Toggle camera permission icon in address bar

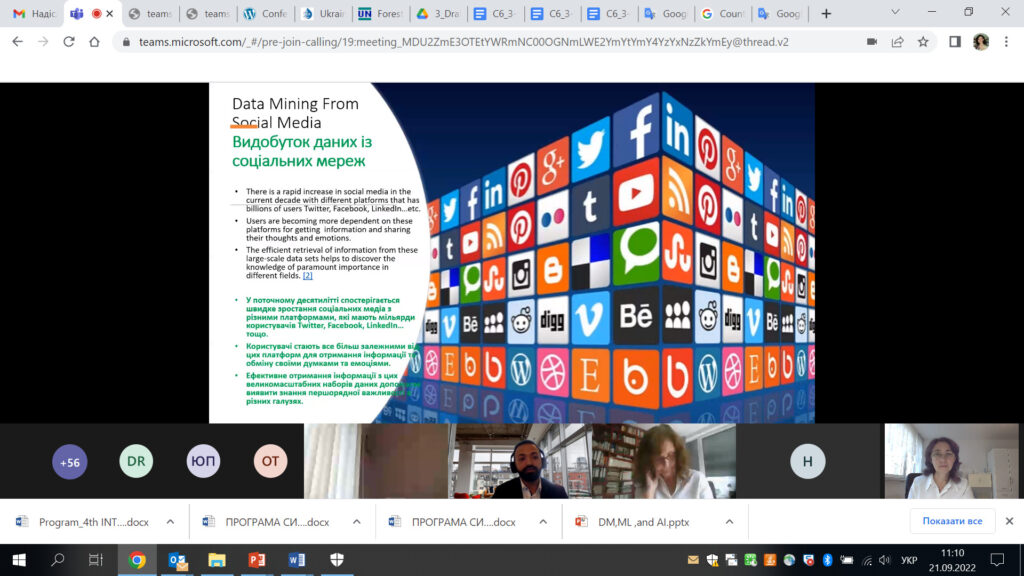coord(871,42)
